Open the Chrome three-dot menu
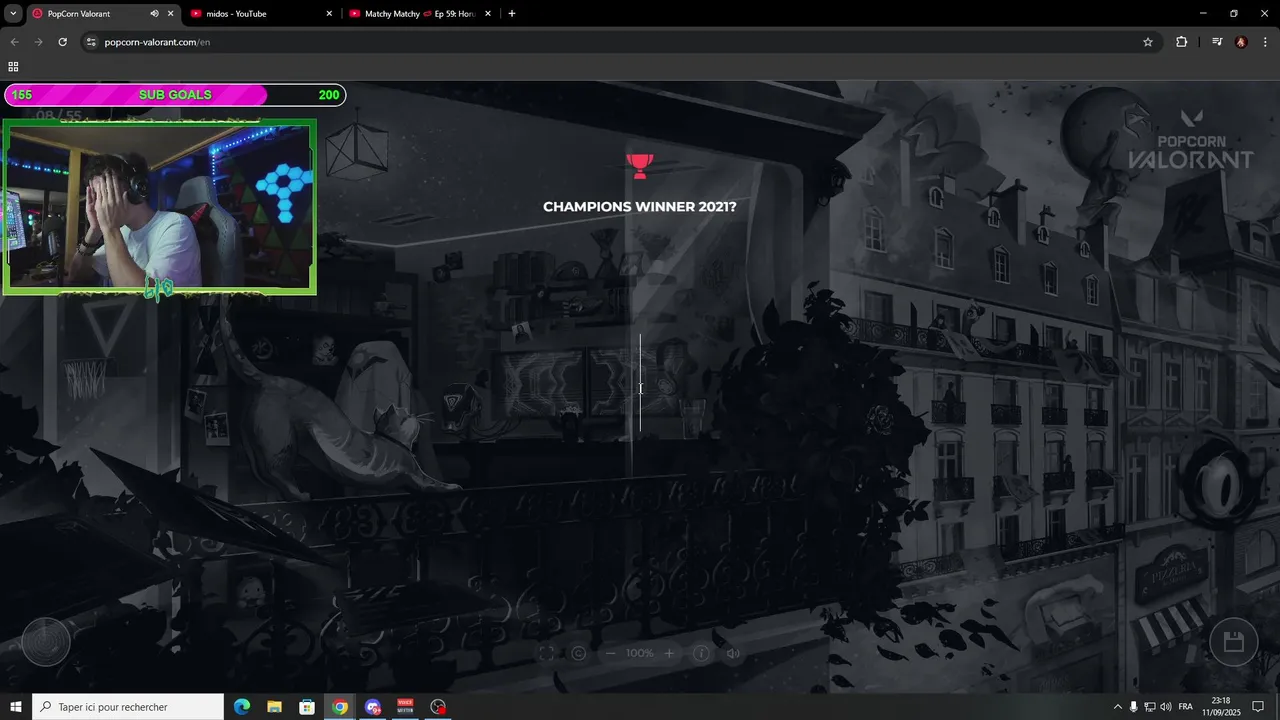 pos(1266,42)
